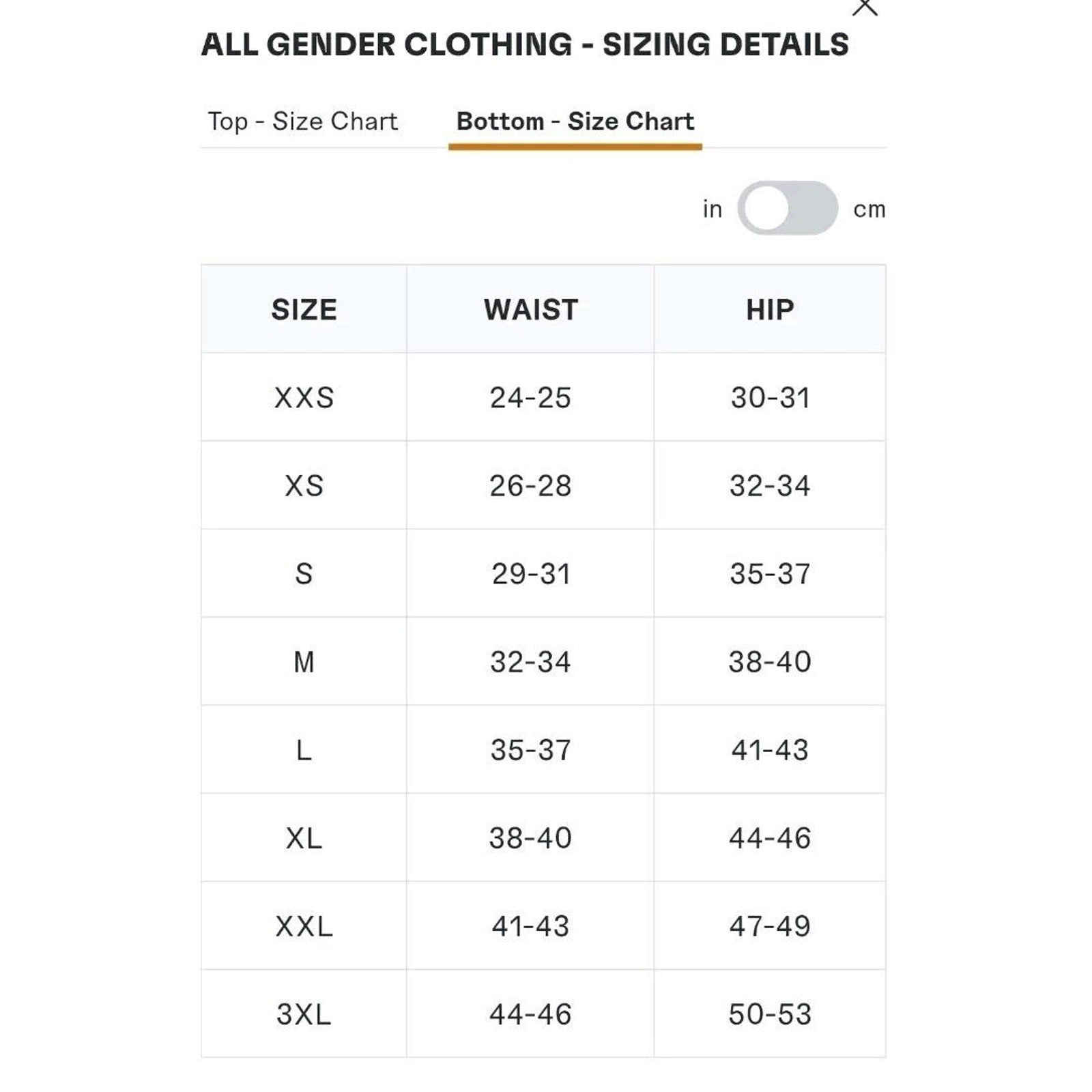Image resolution: width=1092 pixels, height=1092 pixels.
Task: Select the XXL size cell
Action: coord(304,925)
